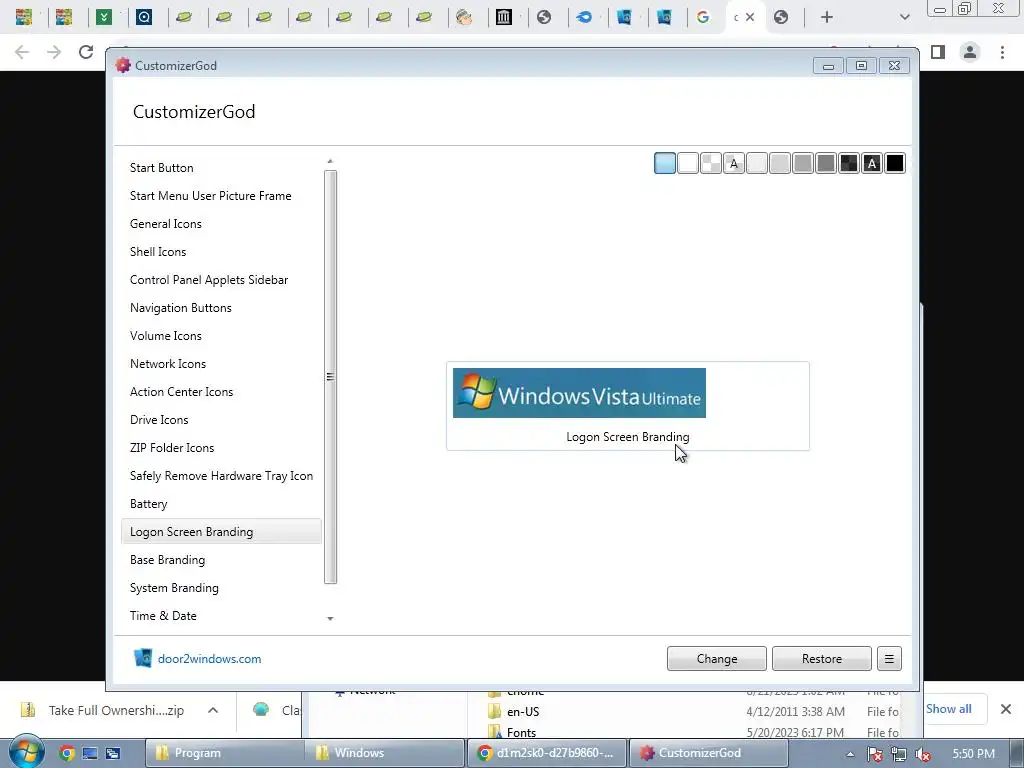Show hidden system tray icons
Viewport: 1024px width, 768px height.
[x=850, y=754]
